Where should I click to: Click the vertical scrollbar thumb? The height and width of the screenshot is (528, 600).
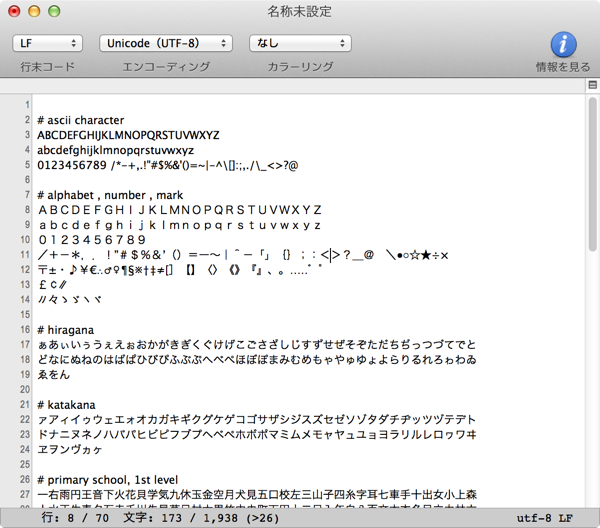coord(592,174)
